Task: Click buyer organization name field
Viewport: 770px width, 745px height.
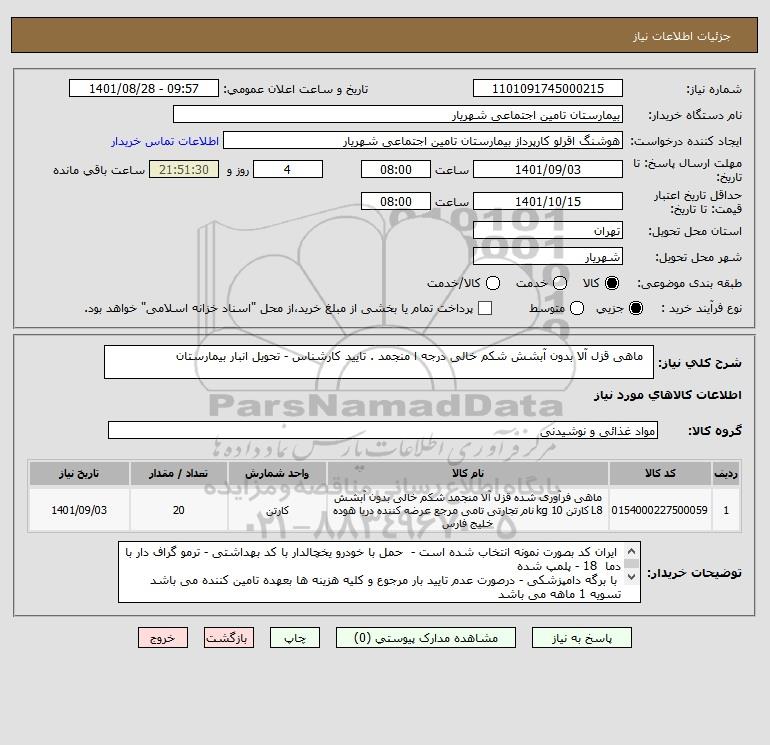Action: [398, 115]
